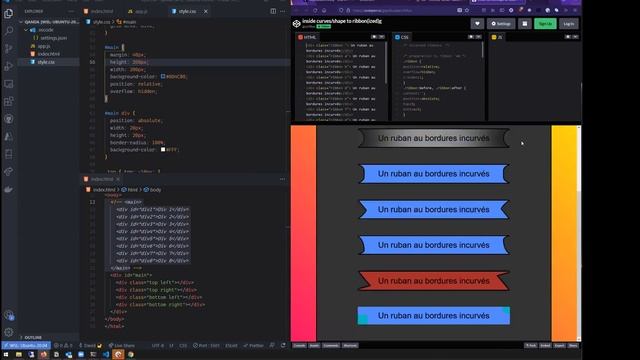
Task: Click the Change View layout button on CodePen
Action: pos(524,24)
